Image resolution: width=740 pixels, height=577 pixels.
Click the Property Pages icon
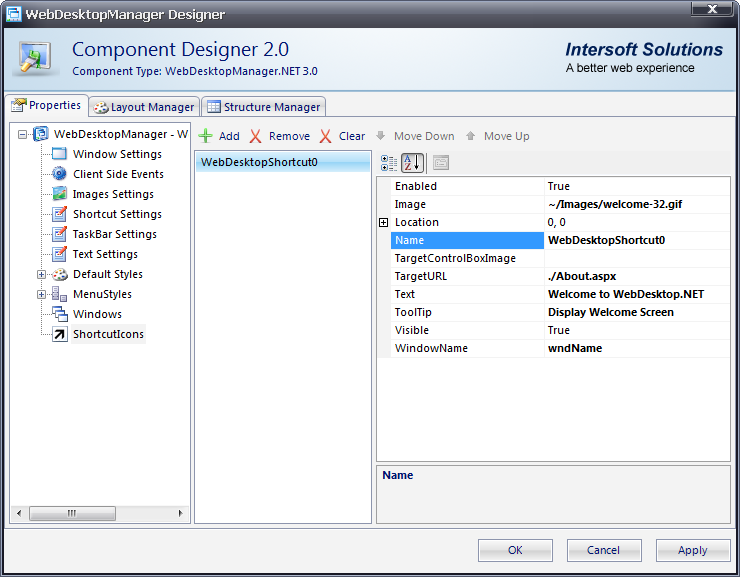coord(441,163)
